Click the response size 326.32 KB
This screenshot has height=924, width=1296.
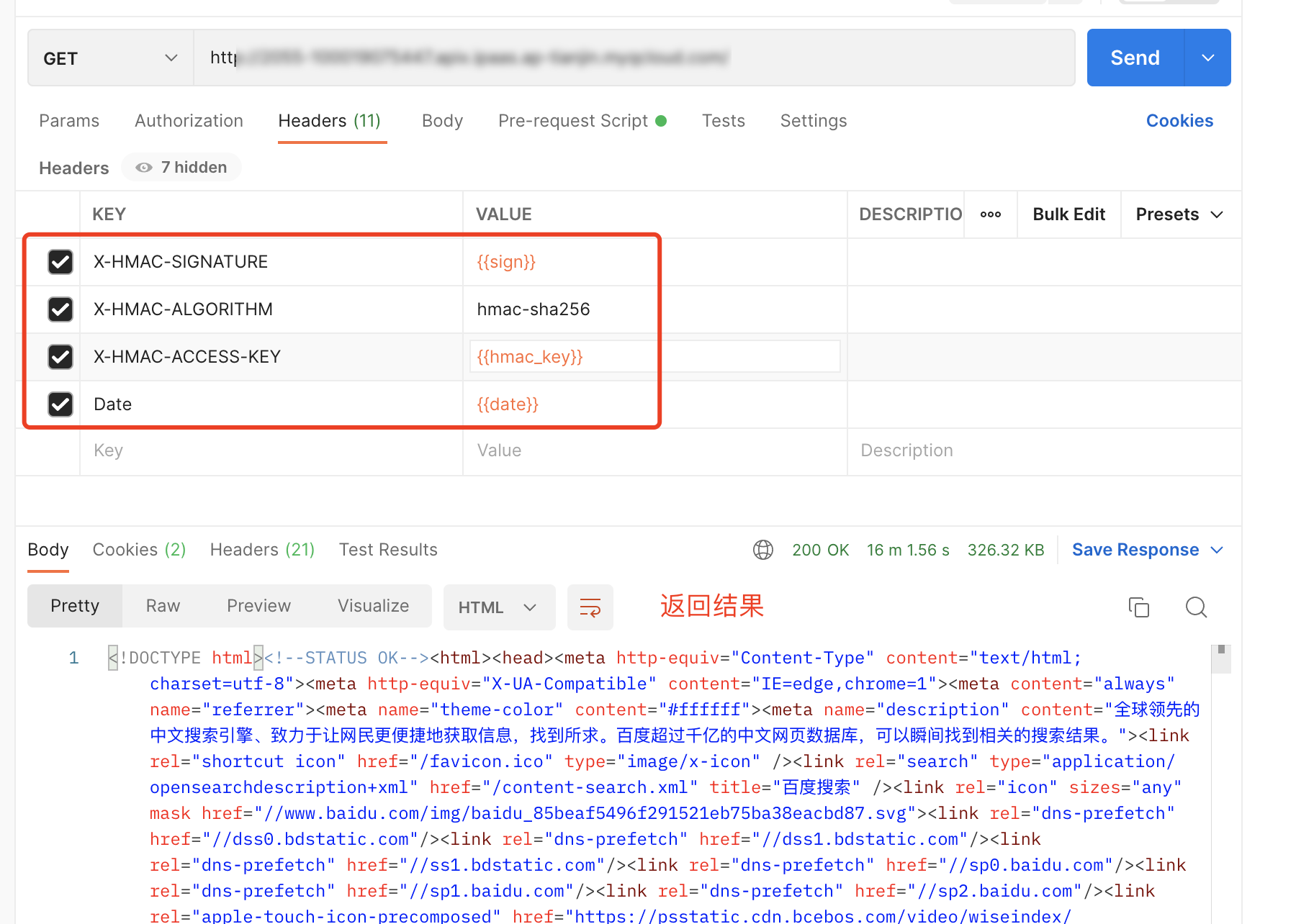point(1006,550)
